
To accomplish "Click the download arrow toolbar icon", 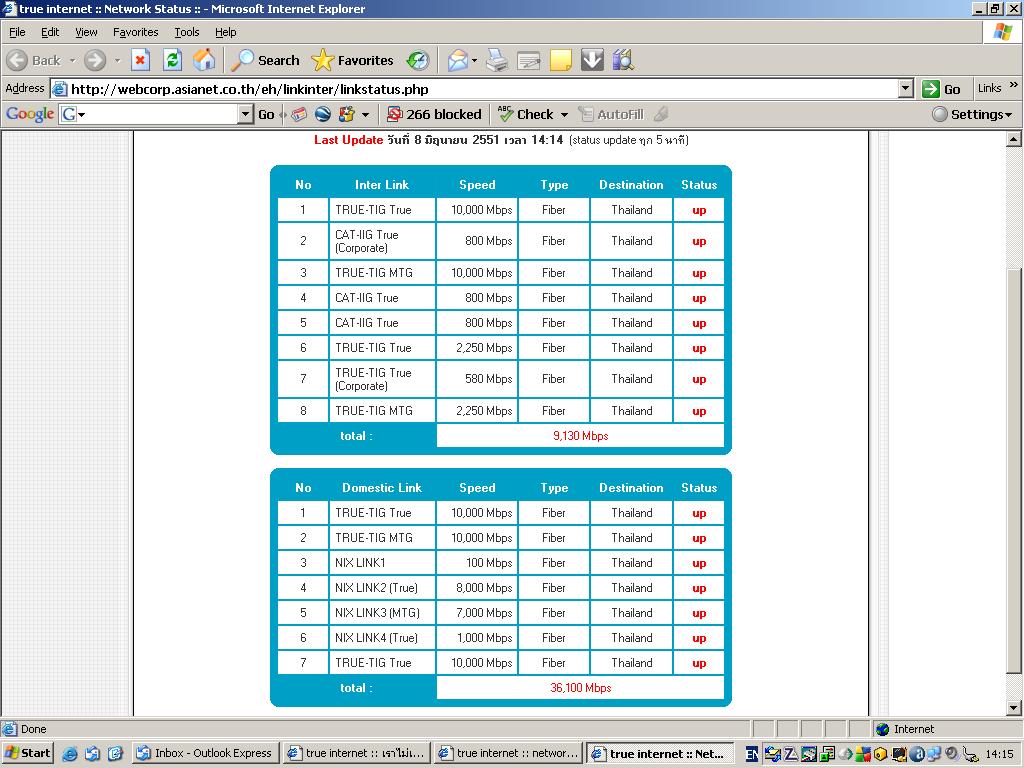I will [x=592, y=61].
